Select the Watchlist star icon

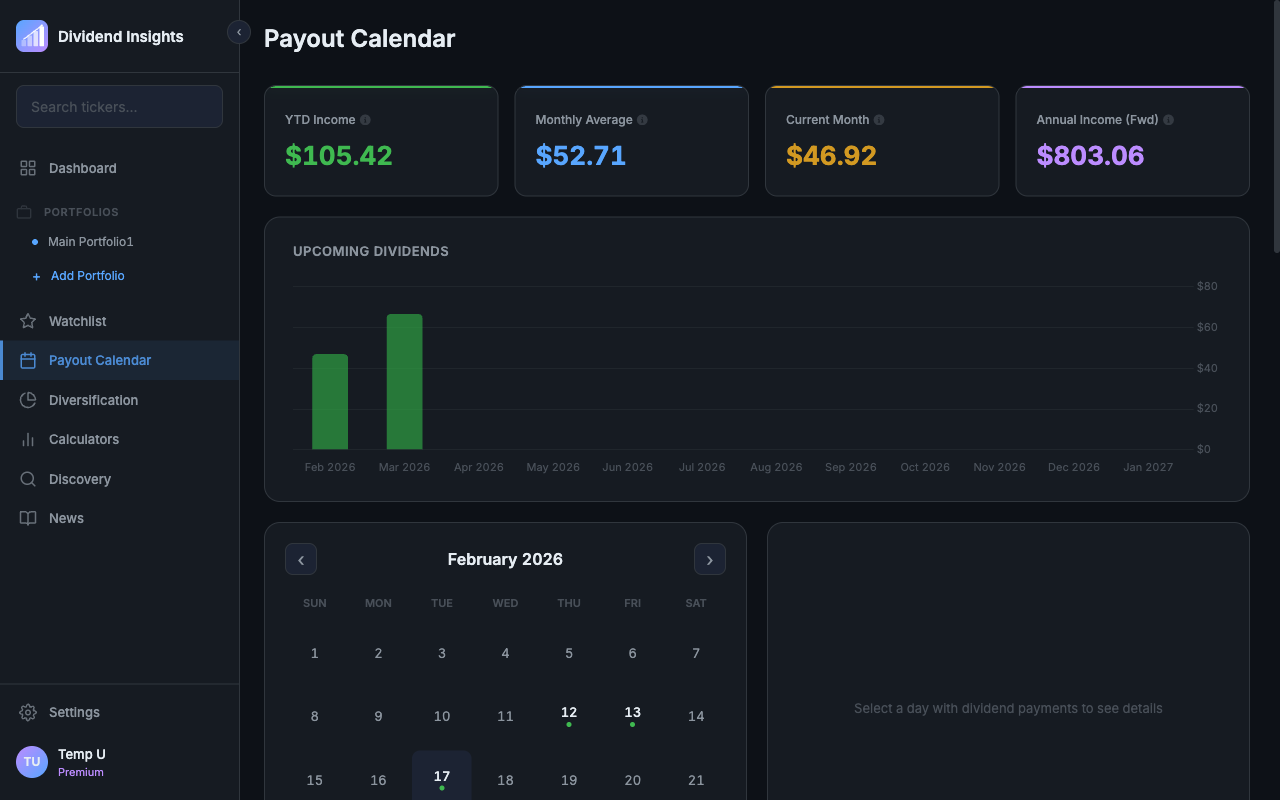click(x=28, y=321)
